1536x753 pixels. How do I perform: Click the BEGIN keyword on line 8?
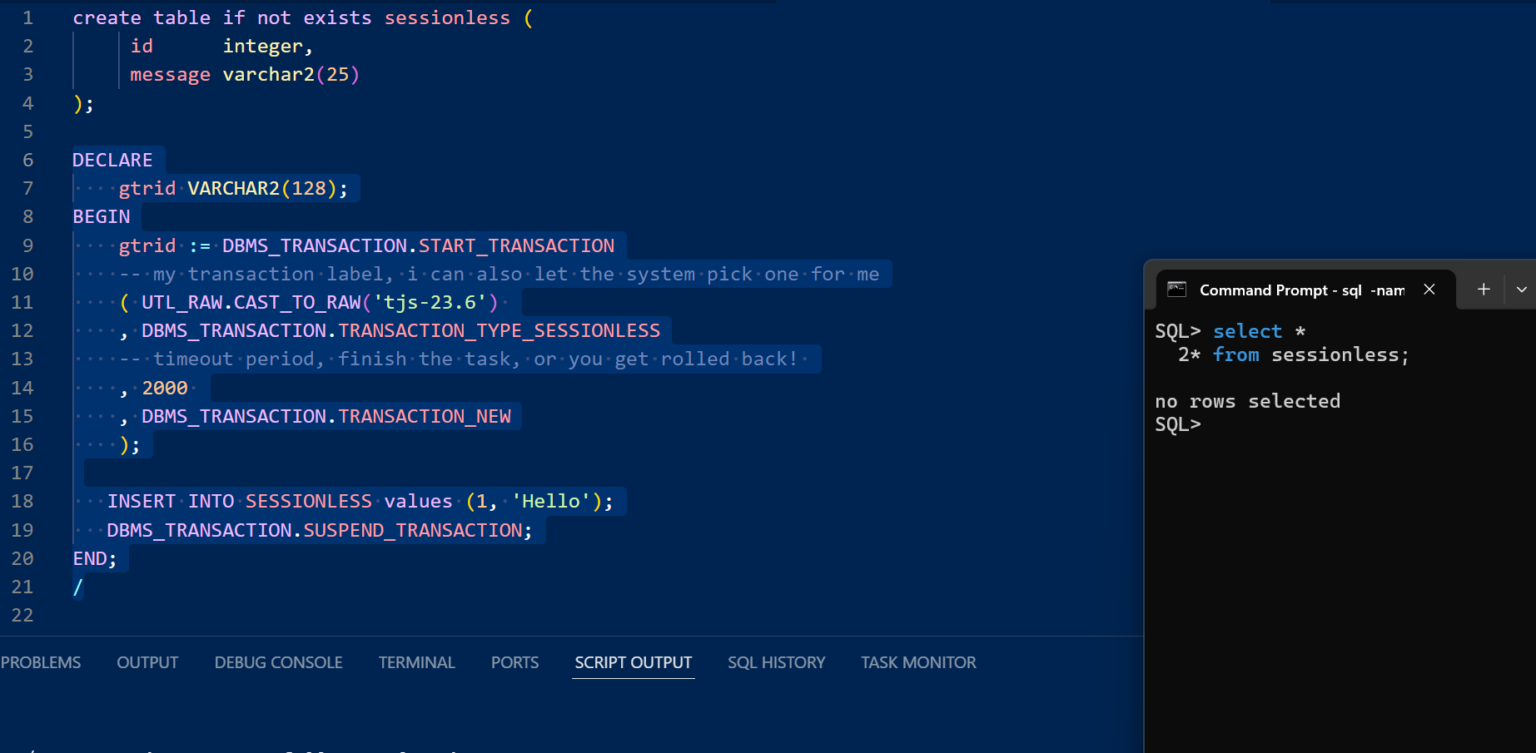(101, 216)
